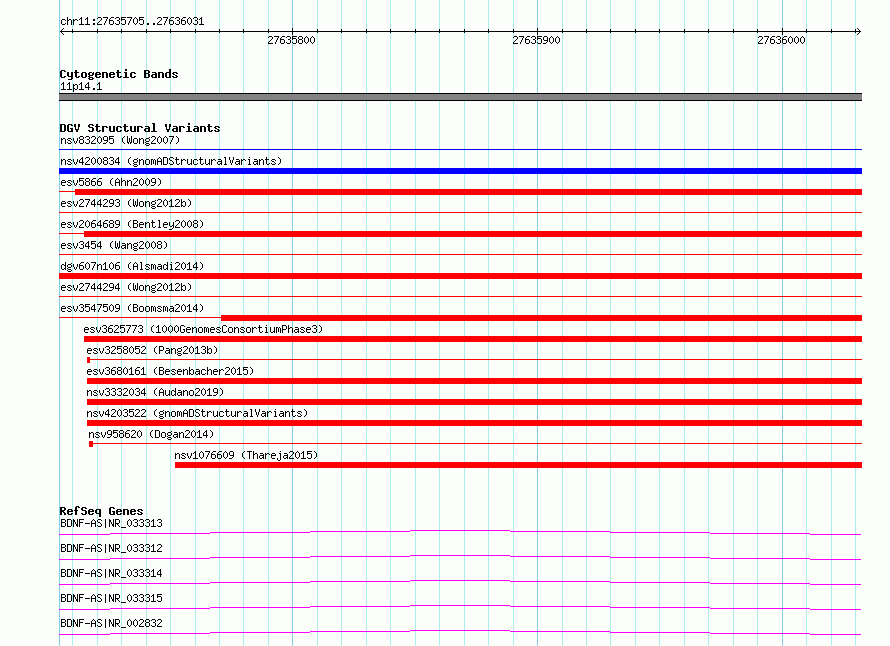This screenshot has height=646, width=890.
Task: Click the thick blue nsv4200834 variant bar
Action: coord(460,171)
